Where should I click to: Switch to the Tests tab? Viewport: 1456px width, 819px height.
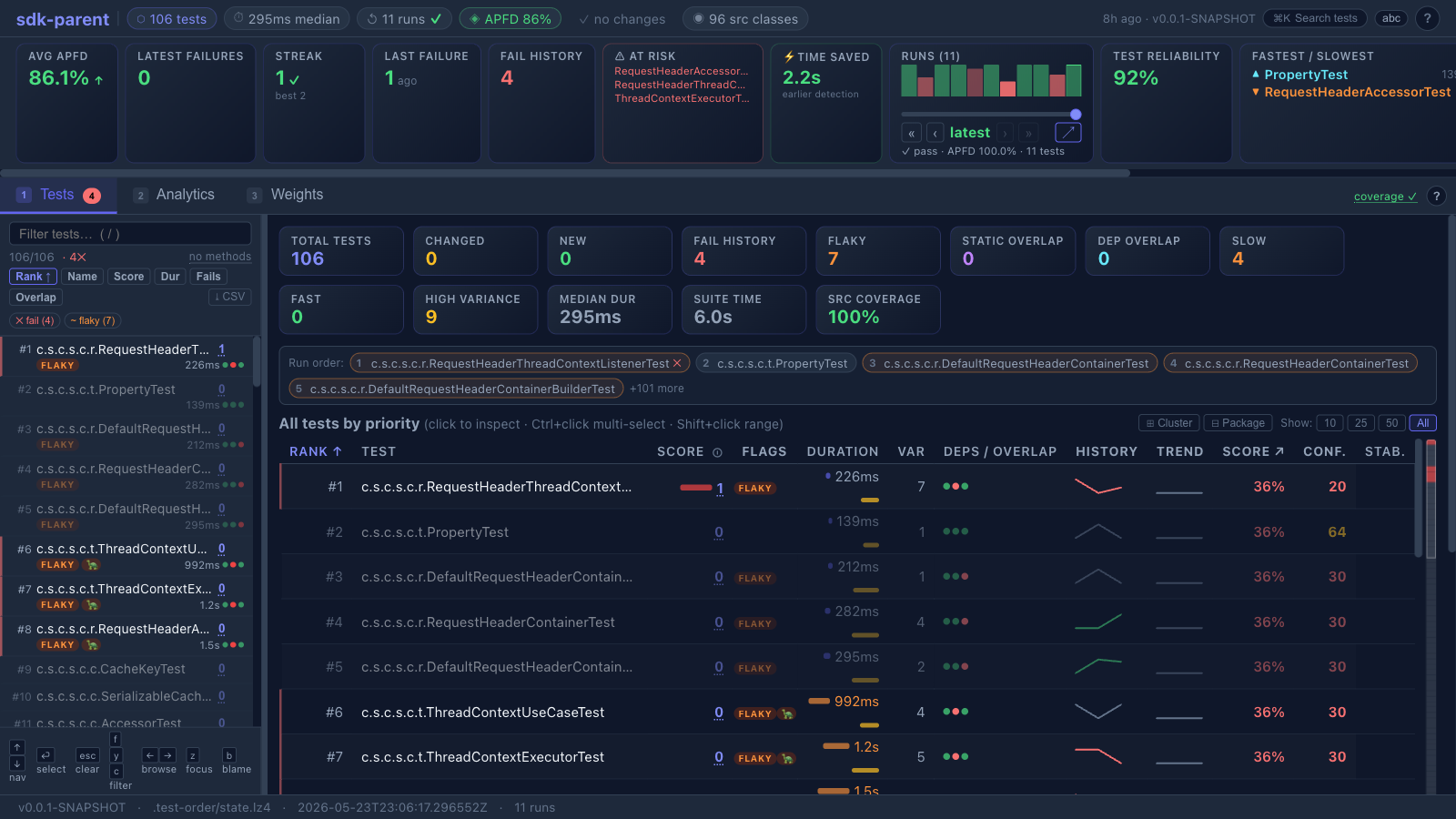(x=58, y=195)
